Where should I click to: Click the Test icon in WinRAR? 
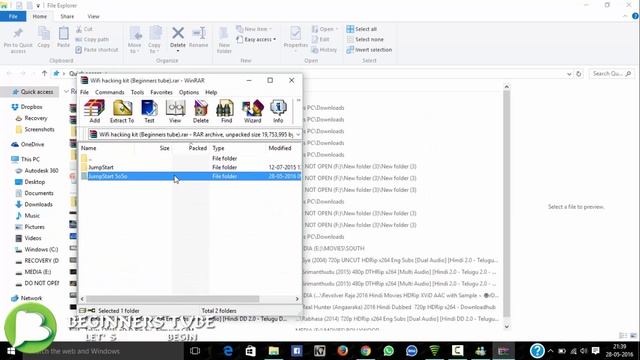tap(149, 111)
